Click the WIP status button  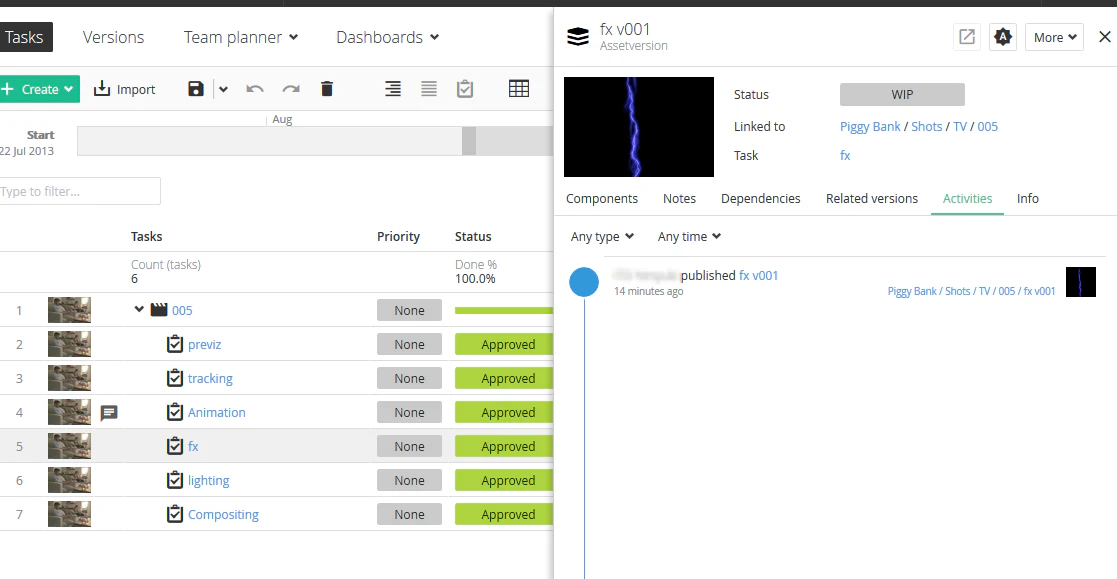[902, 95]
